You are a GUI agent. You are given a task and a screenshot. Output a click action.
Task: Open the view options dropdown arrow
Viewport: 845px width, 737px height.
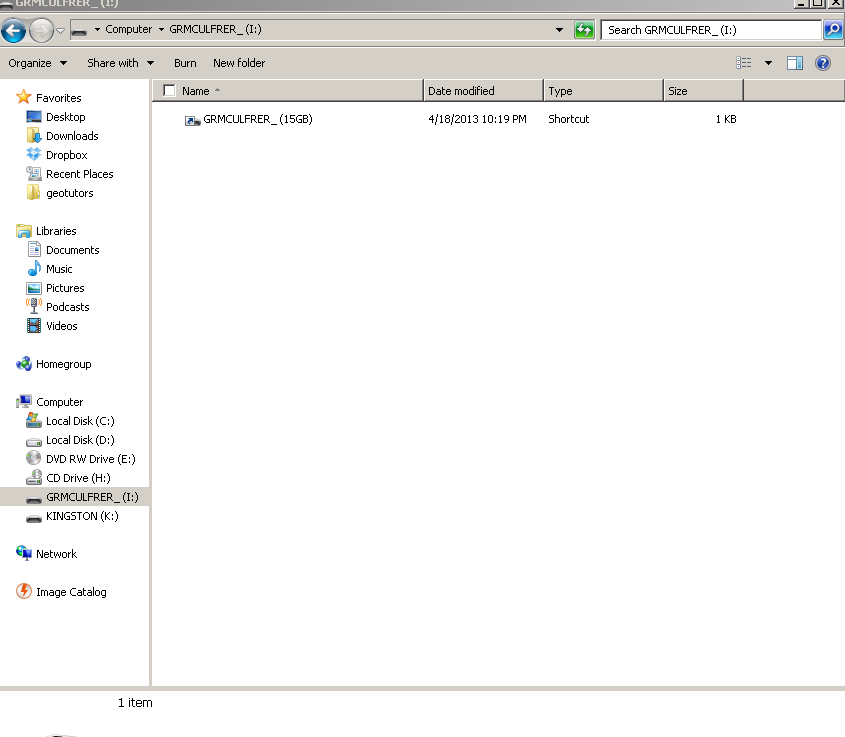pos(768,63)
